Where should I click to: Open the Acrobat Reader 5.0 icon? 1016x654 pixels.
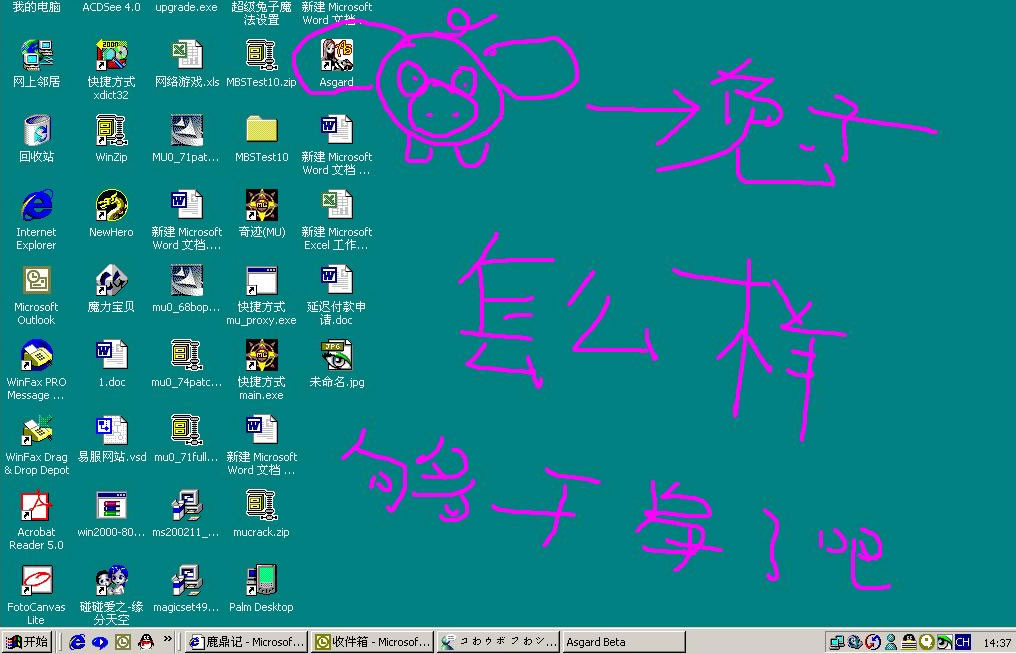coord(37,506)
